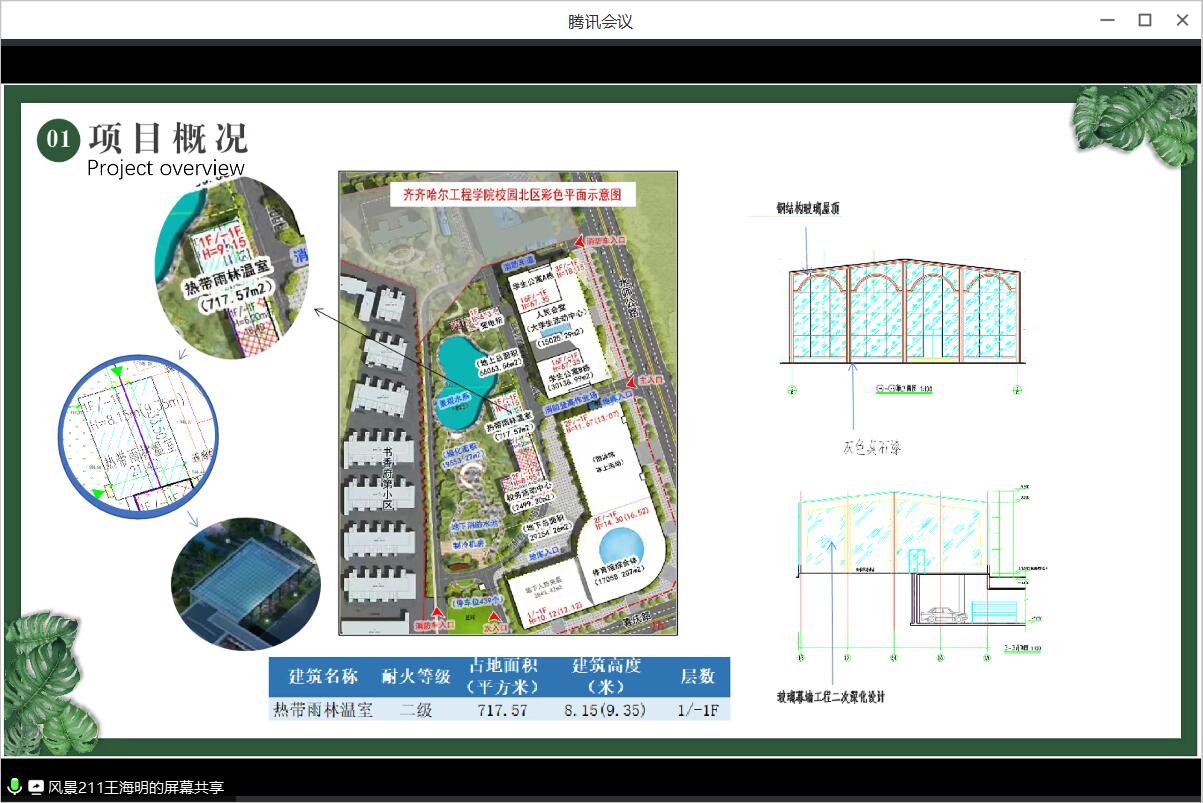
Task: Maximize the Tencent Meeting window
Action: point(1145,20)
